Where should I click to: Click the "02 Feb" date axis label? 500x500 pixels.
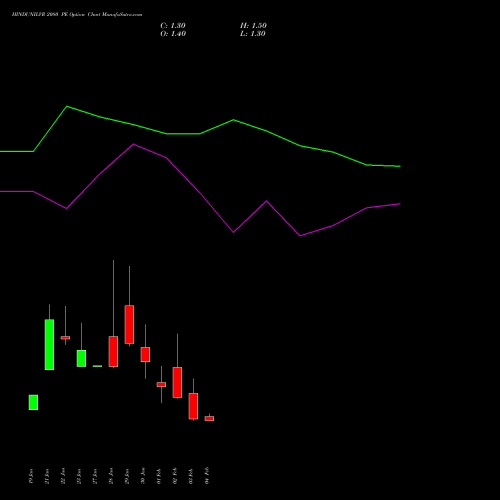[175, 476]
